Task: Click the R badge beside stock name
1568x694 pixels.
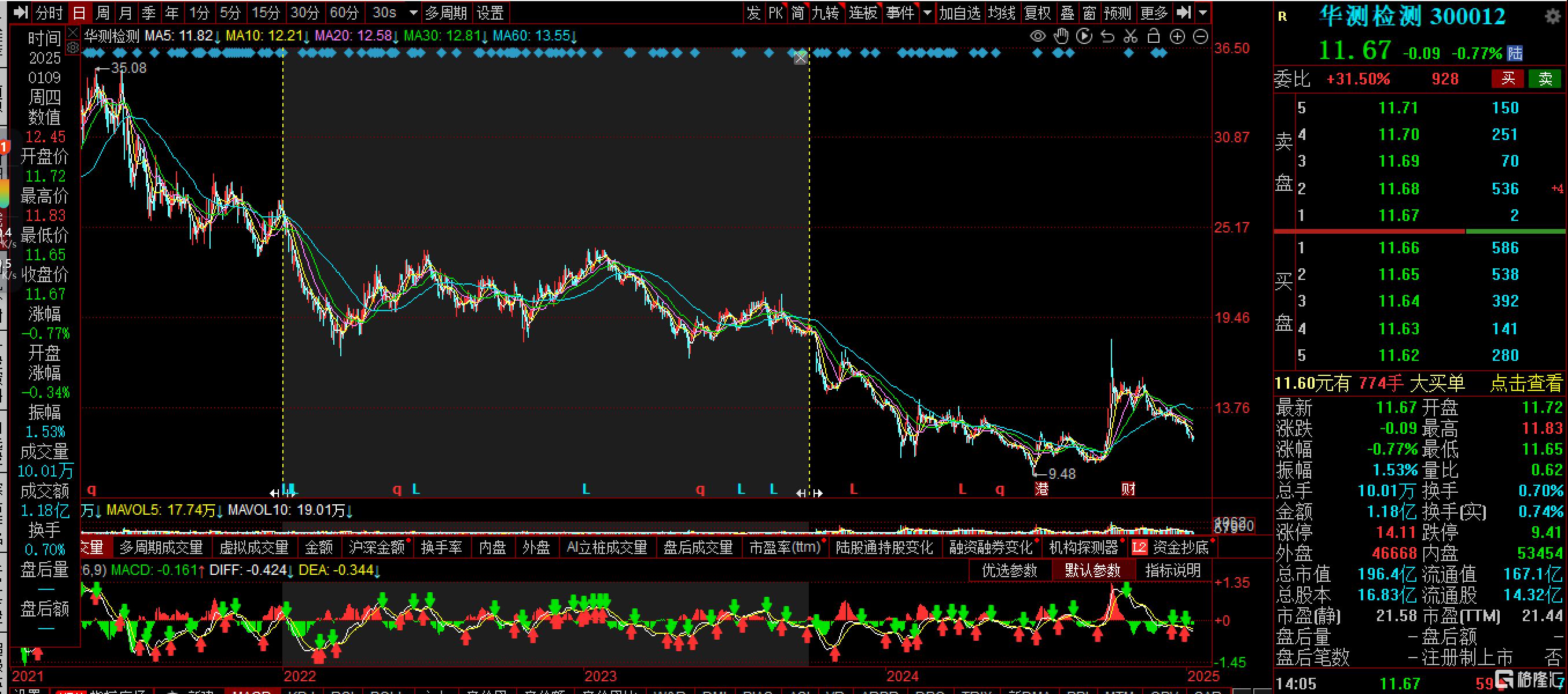Action: coord(1283,17)
